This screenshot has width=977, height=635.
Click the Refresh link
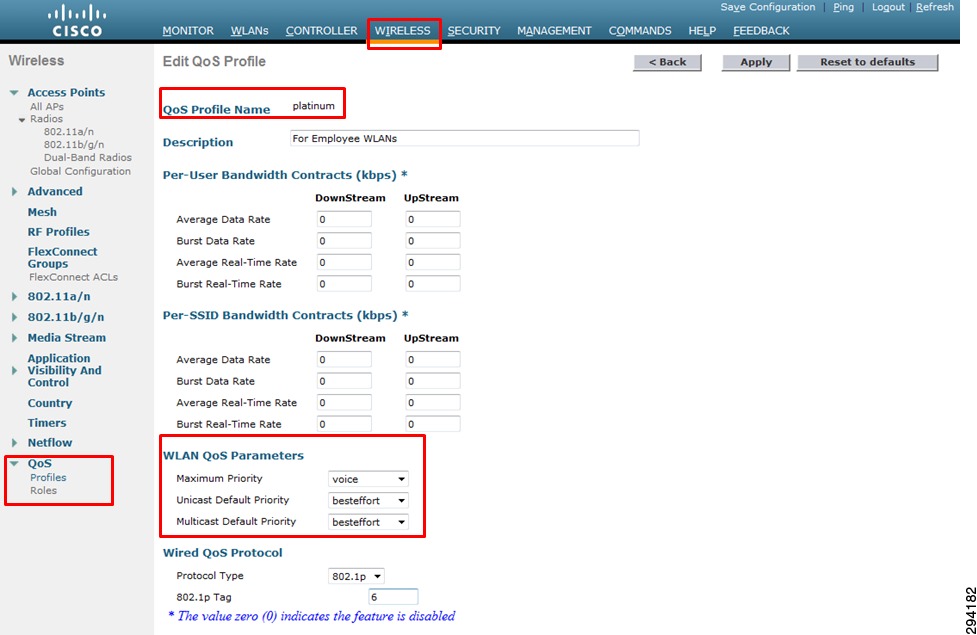tap(935, 7)
